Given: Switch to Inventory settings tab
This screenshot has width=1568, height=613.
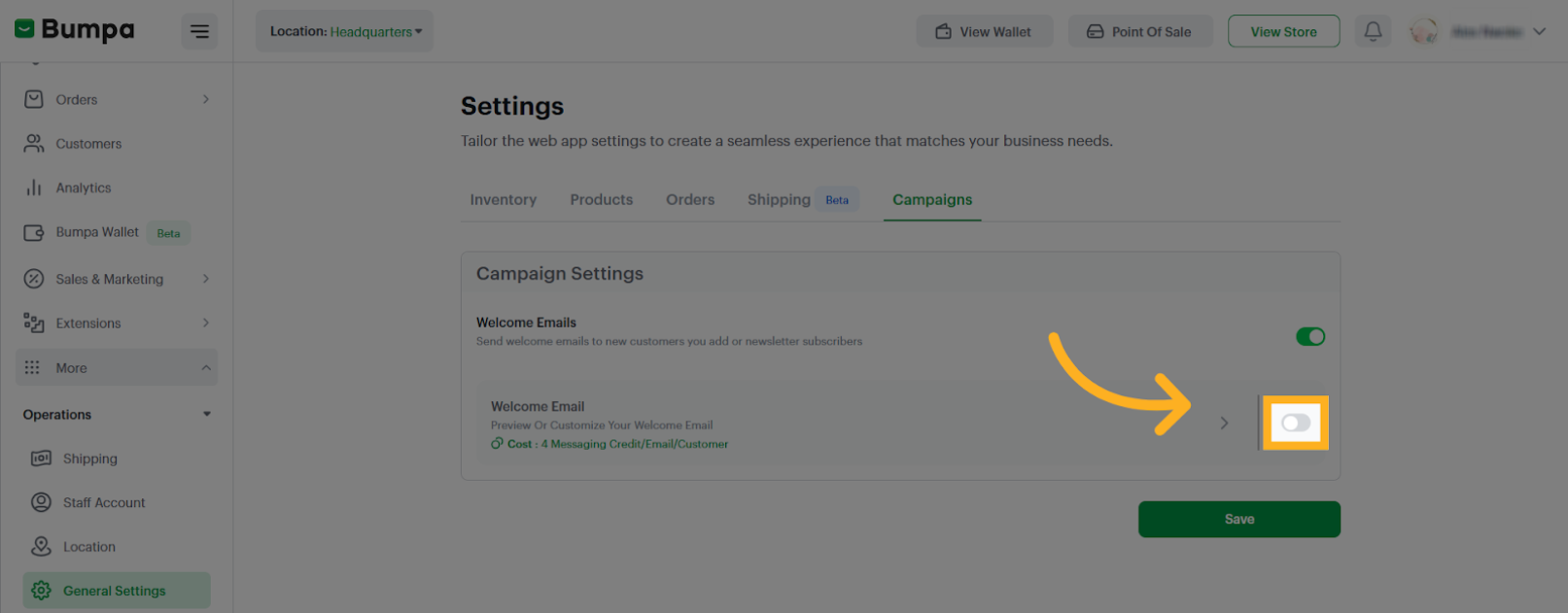Looking at the screenshot, I should pyautogui.click(x=504, y=199).
